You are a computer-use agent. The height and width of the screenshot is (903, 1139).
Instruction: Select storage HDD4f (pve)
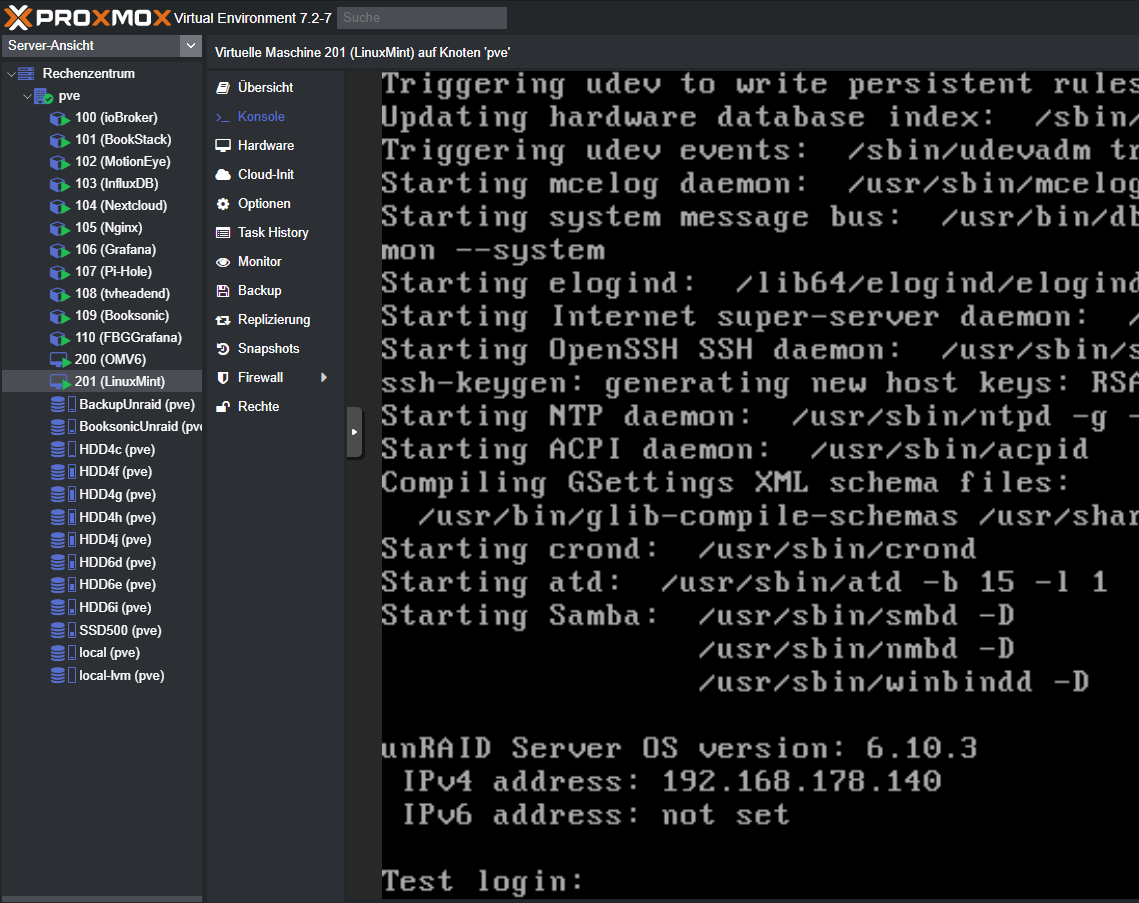pyautogui.click(x=102, y=472)
